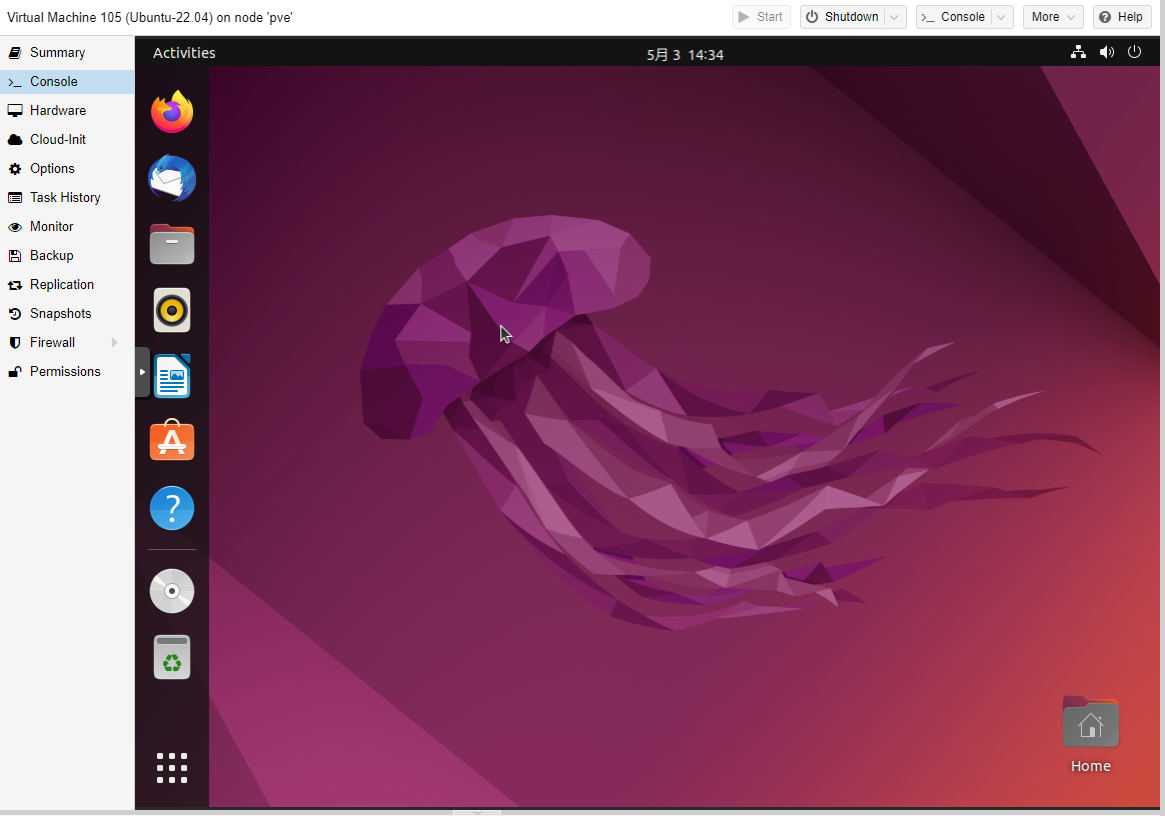The height and width of the screenshot is (816, 1165).
Task: Toggle the noVNC control panel handle
Action: (x=142, y=372)
